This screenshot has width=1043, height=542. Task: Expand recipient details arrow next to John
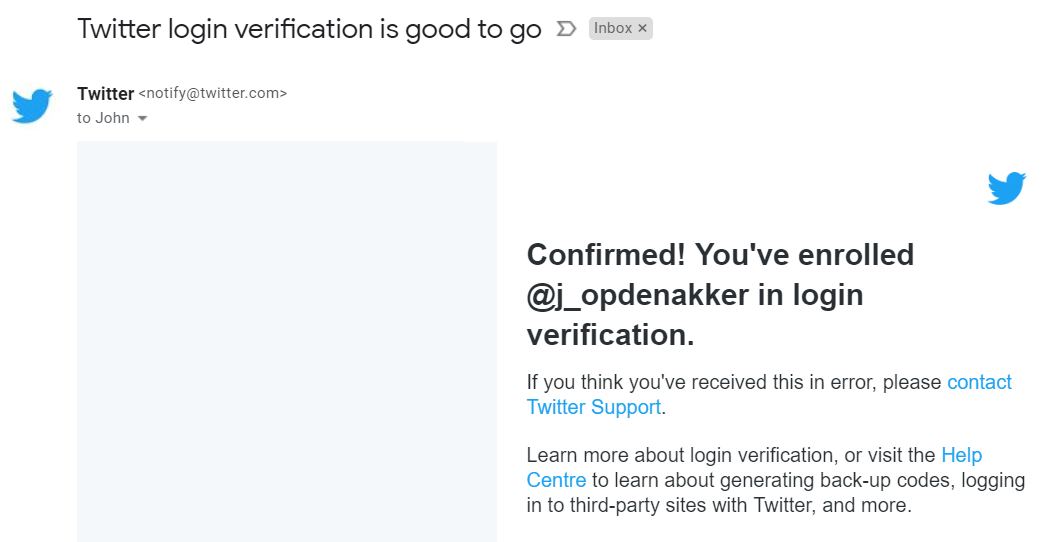(x=142, y=118)
